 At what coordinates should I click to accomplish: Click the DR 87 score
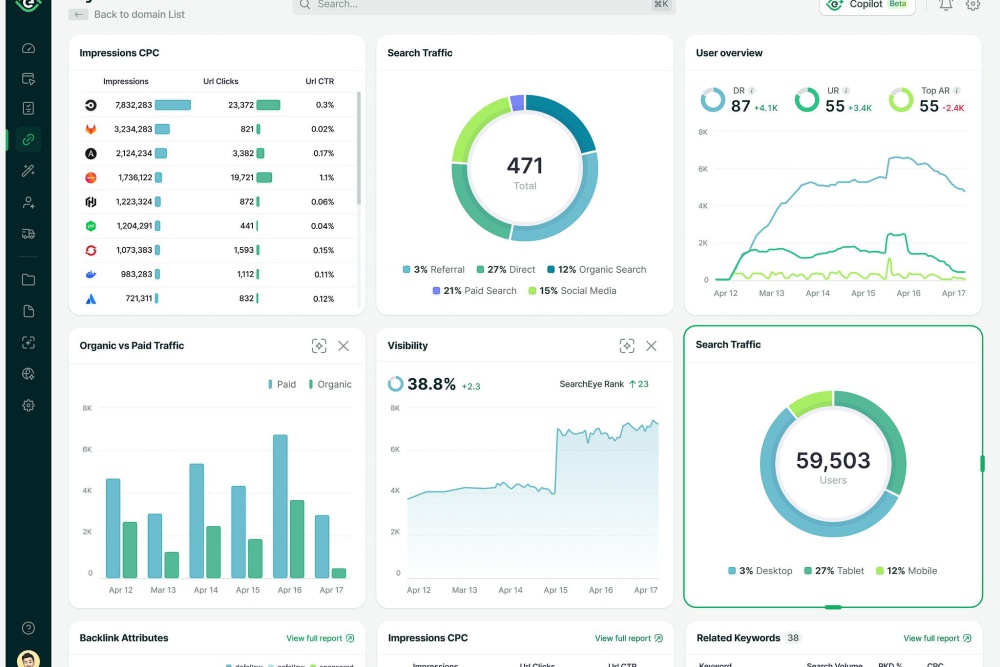click(740, 106)
